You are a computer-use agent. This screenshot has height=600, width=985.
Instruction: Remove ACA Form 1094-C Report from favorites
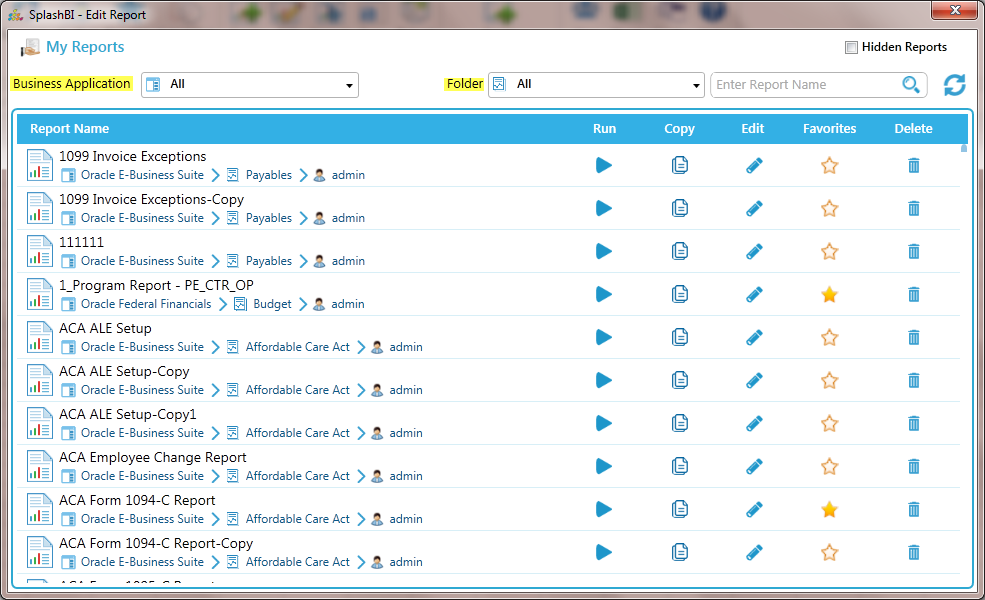coord(829,509)
